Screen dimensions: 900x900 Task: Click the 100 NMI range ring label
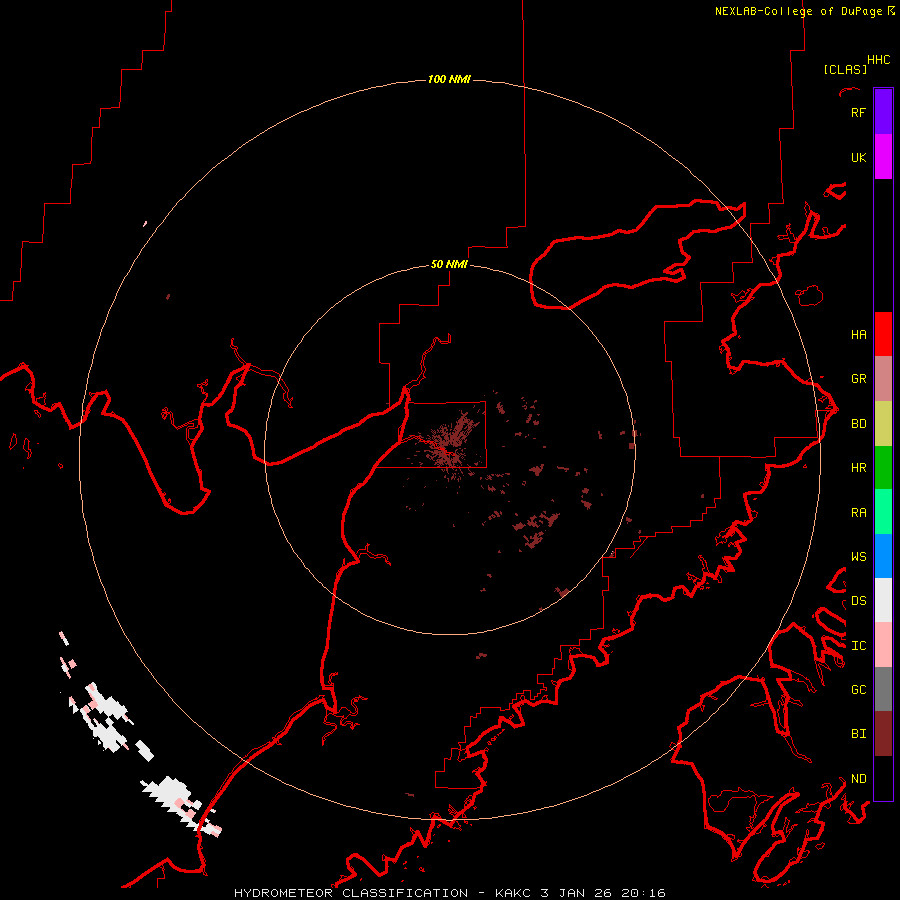pos(449,79)
